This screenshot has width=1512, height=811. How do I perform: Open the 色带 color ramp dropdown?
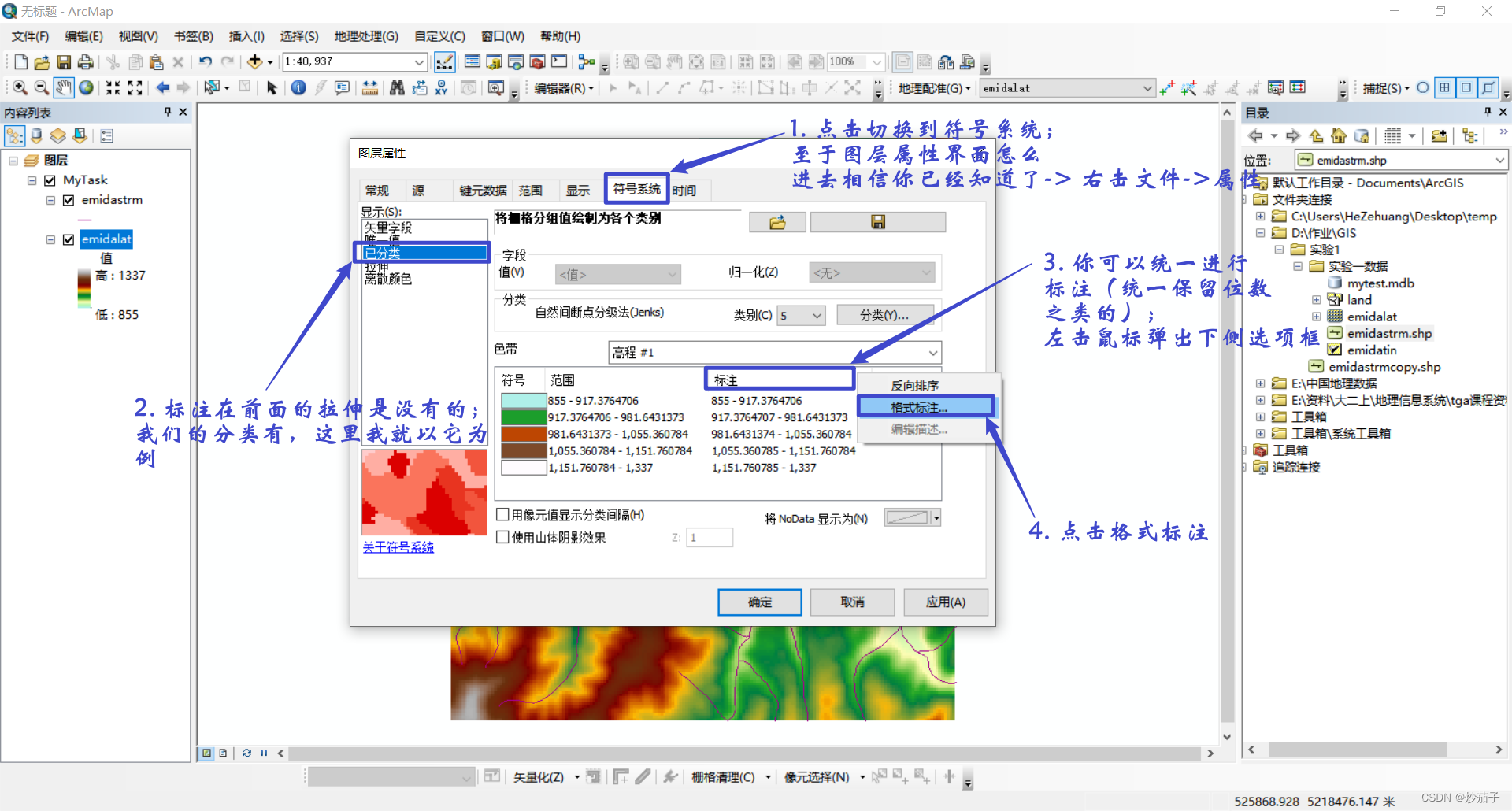tap(933, 353)
